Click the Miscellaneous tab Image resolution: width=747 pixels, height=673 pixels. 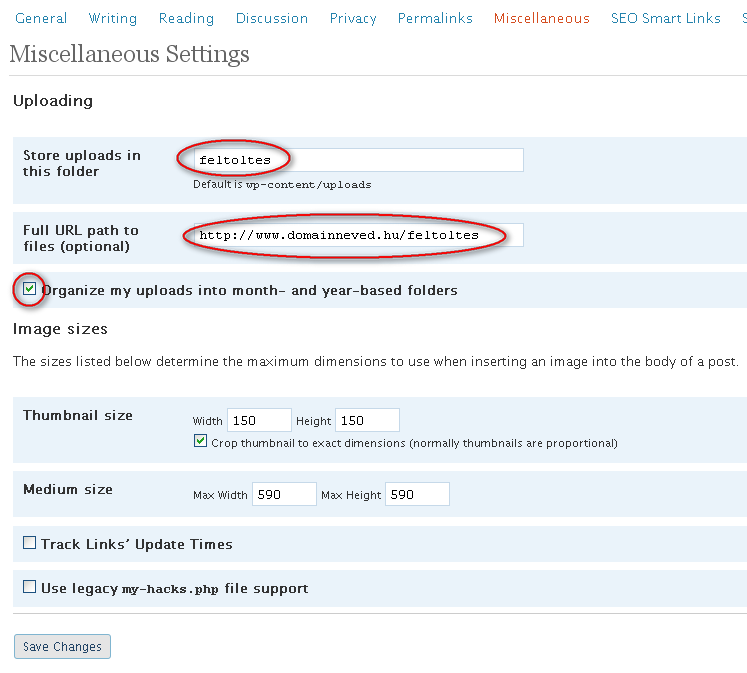point(541,18)
